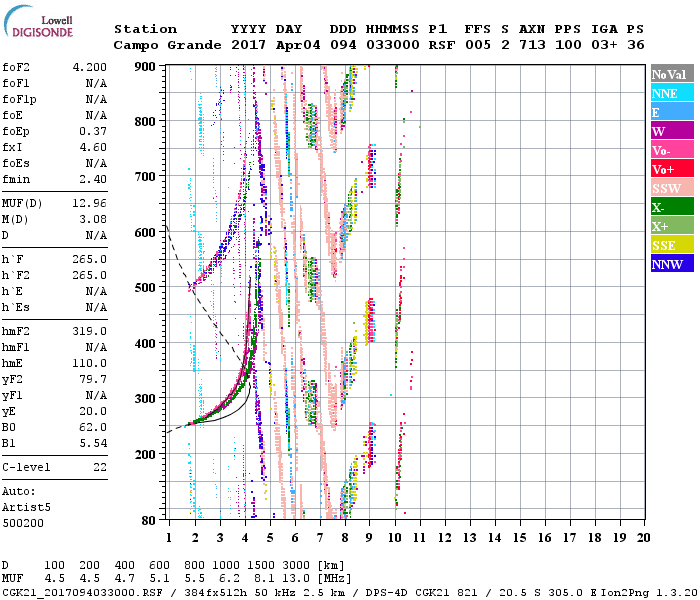The width and height of the screenshot is (700, 600).
Task: Select the X+ light green legend swatch
Action: coord(672,226)
